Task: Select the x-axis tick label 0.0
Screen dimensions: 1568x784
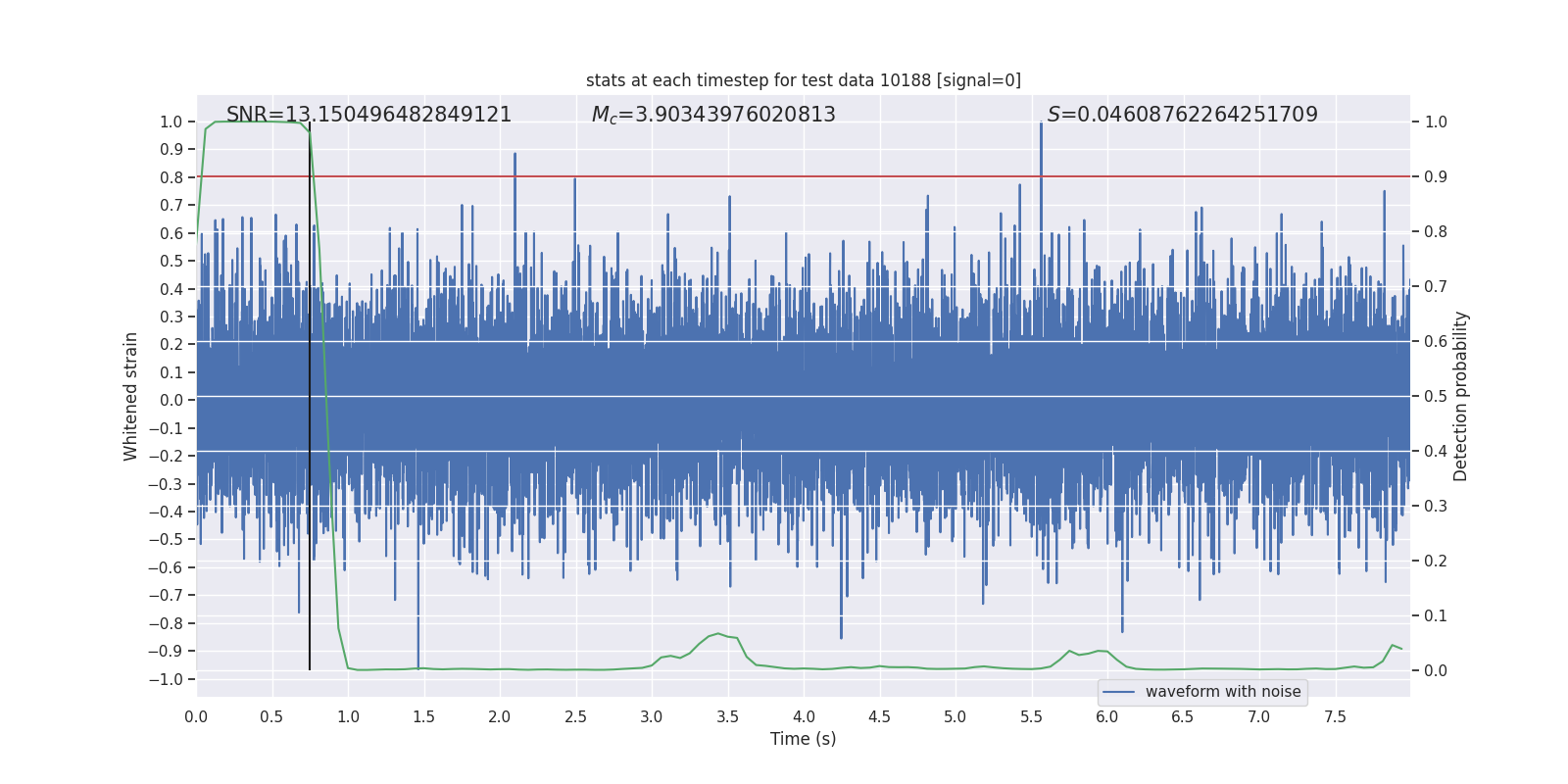Action: (196, 716)
